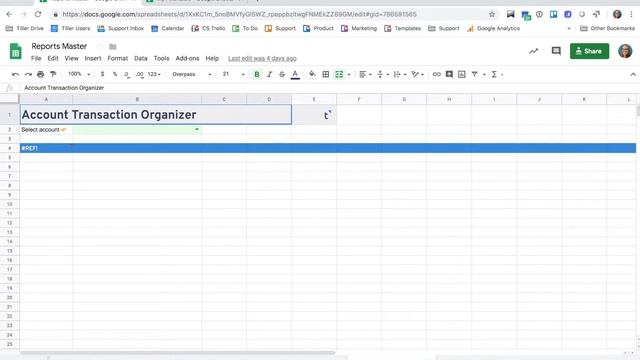Screen dimensions: 640x360
Task: Format as currency with dollar icon
Action: [102, 74]
